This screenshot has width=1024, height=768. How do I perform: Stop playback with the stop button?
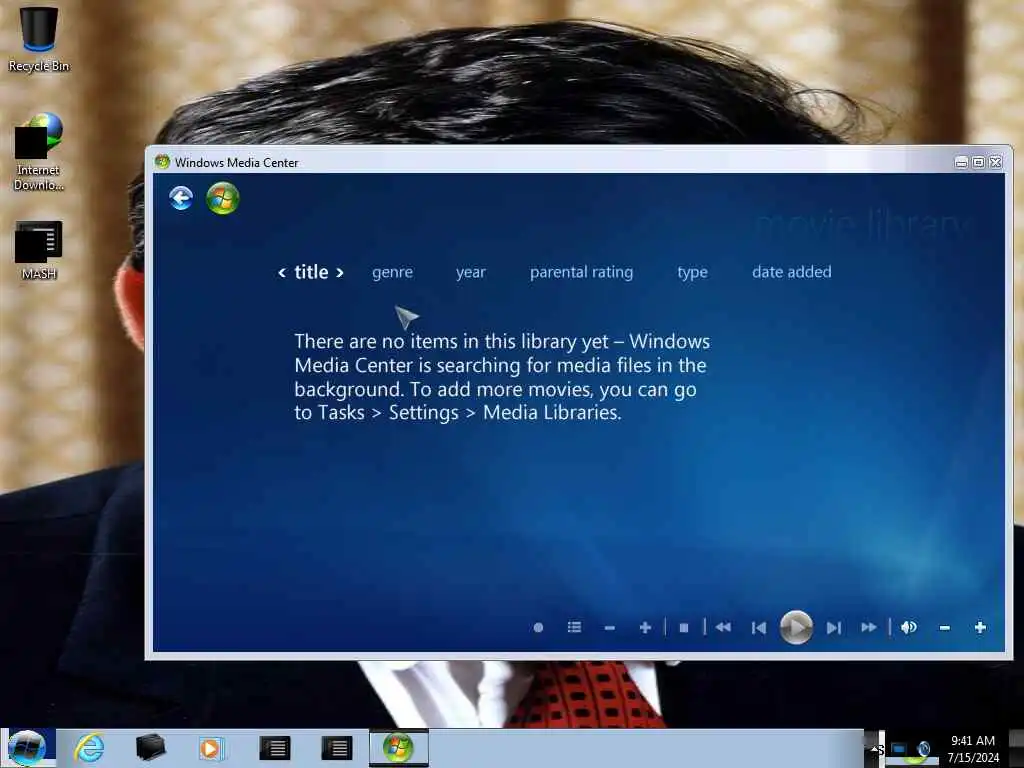click(684, 628)
